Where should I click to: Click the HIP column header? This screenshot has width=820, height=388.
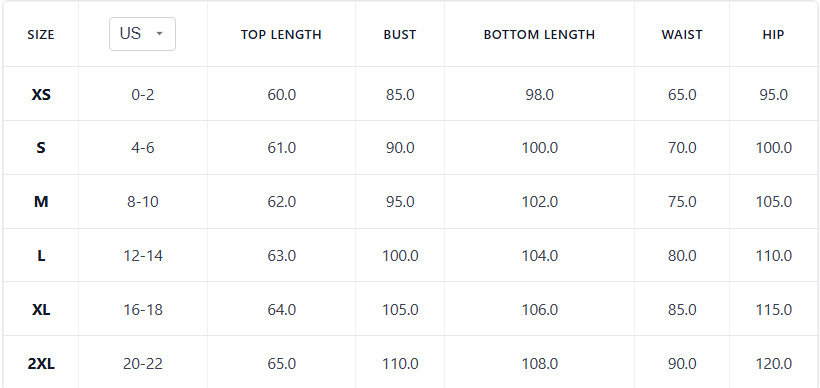tap(773, 35)
